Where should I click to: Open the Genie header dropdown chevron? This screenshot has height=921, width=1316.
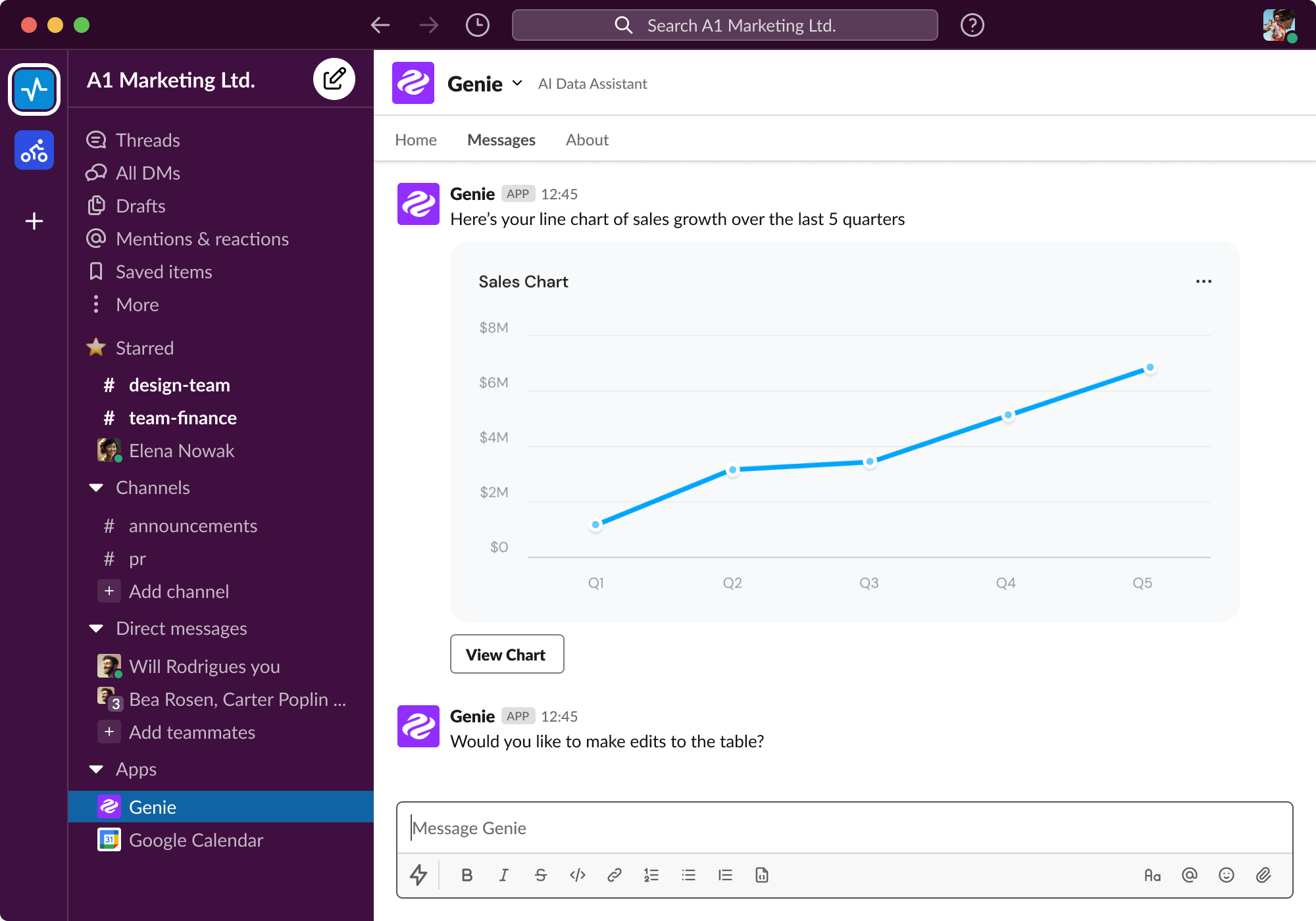(517, 84)
